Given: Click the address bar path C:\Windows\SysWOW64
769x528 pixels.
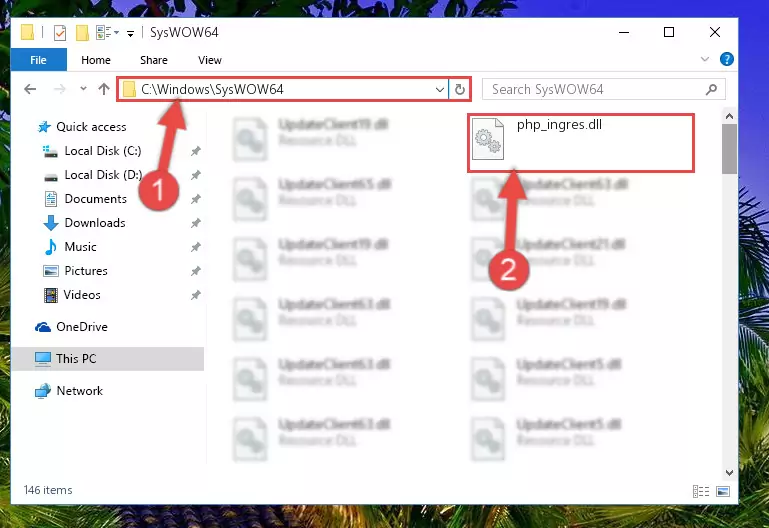Looking at the screenshot, I should [212, 89].
